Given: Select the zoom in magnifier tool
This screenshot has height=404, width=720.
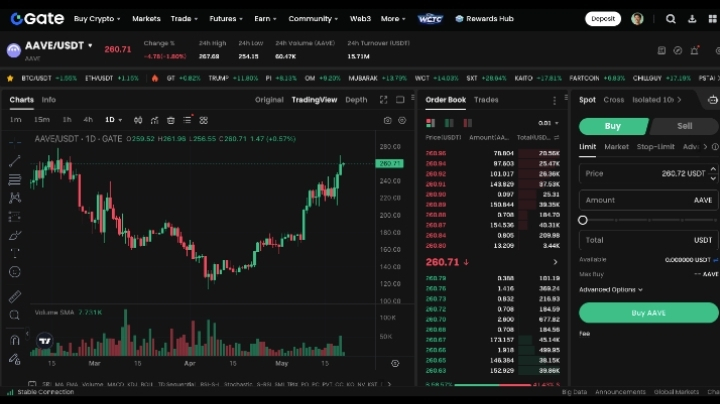Looking at the screenshot, I should [15, 315].
